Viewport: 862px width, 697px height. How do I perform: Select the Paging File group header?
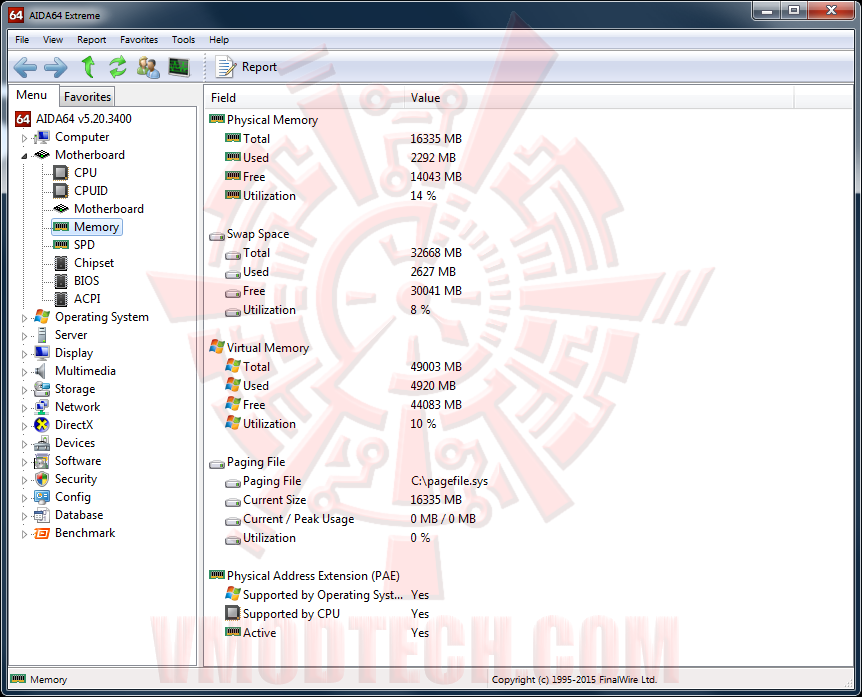pyautogui.click(x=256, y=462)
